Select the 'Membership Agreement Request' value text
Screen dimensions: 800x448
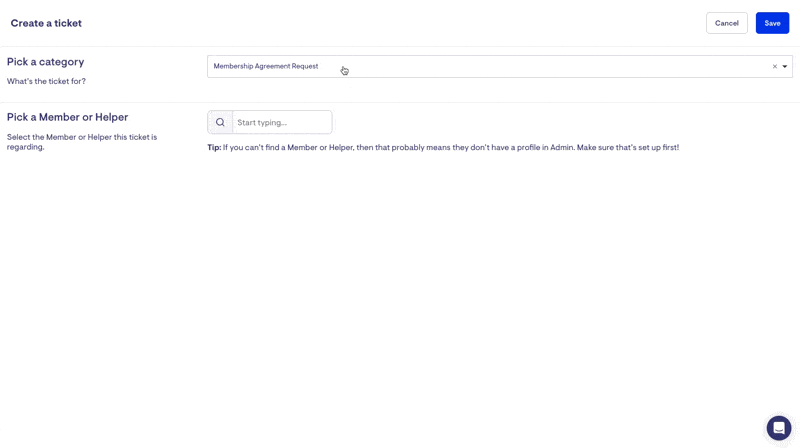tap(265, 66)
